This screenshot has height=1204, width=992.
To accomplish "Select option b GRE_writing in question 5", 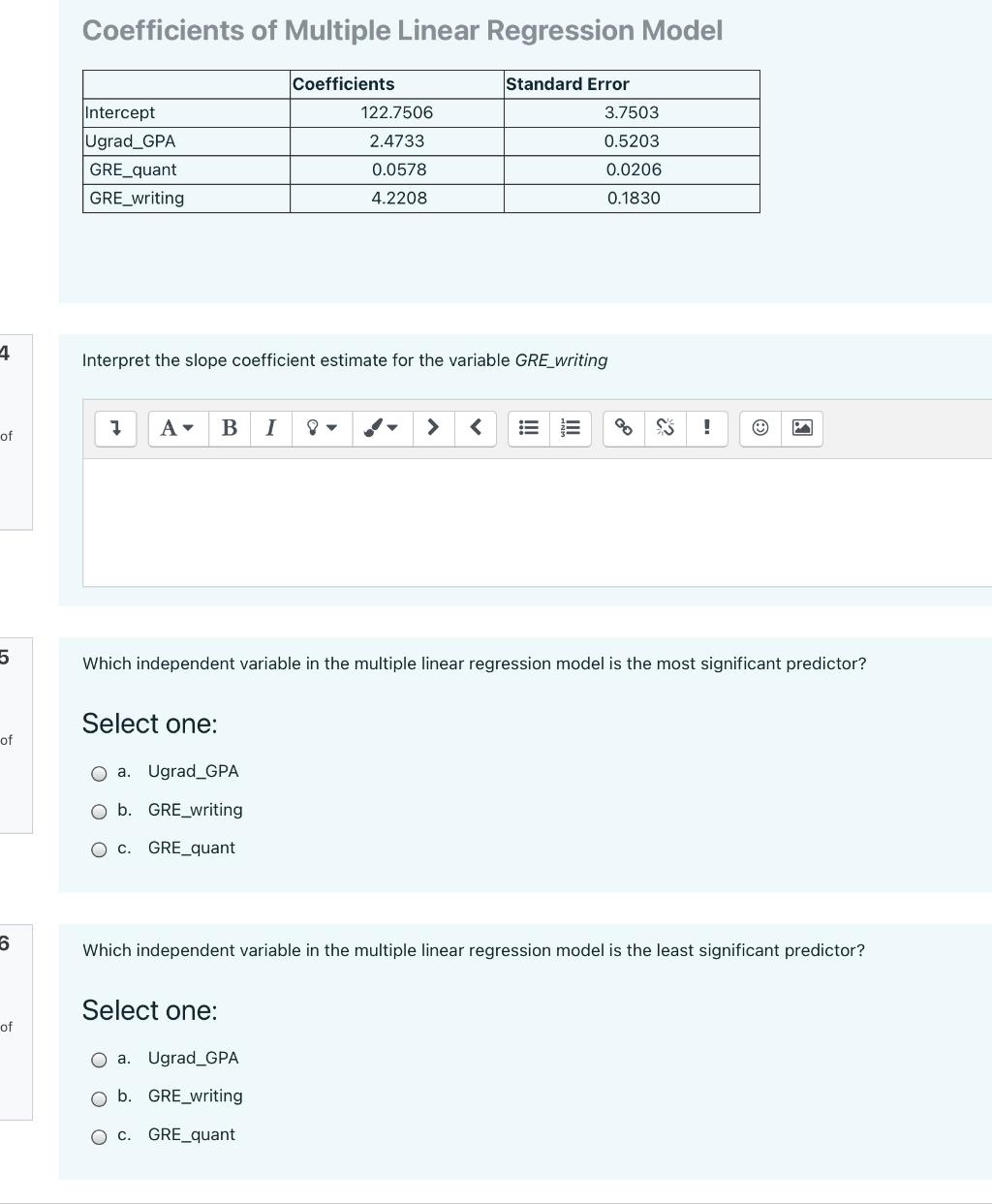I will click(x=98, y=812).
